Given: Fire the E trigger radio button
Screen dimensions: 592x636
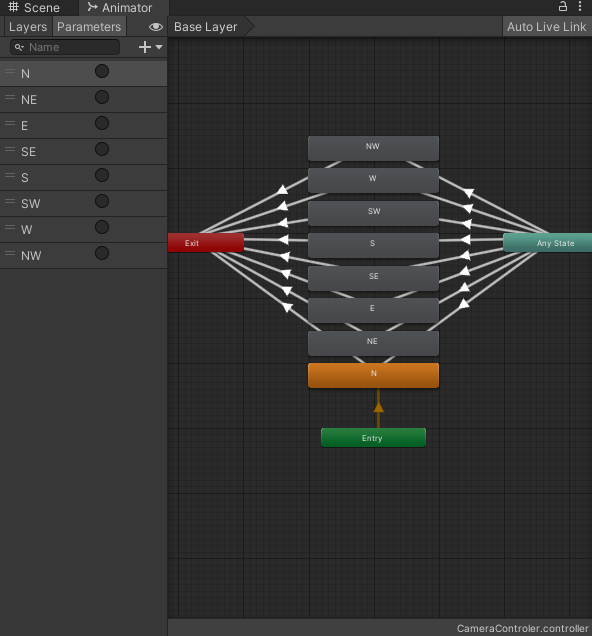Looking at the screenshot, I should [x=102, y=123].
